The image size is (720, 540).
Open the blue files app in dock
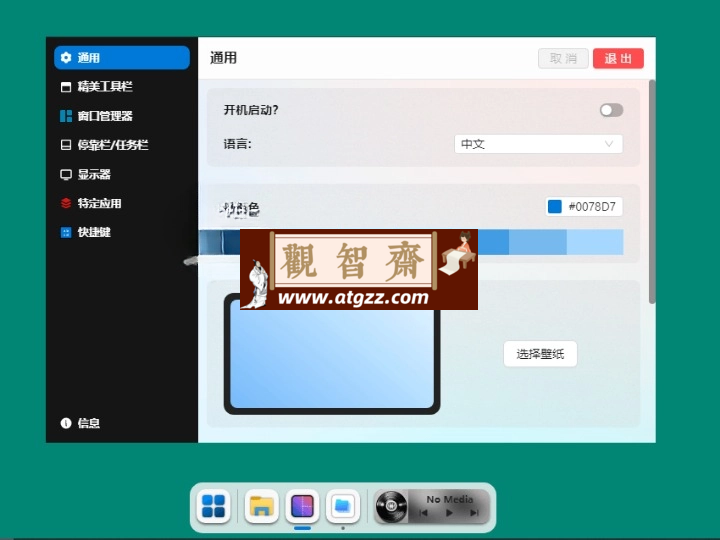coord(343,506)
